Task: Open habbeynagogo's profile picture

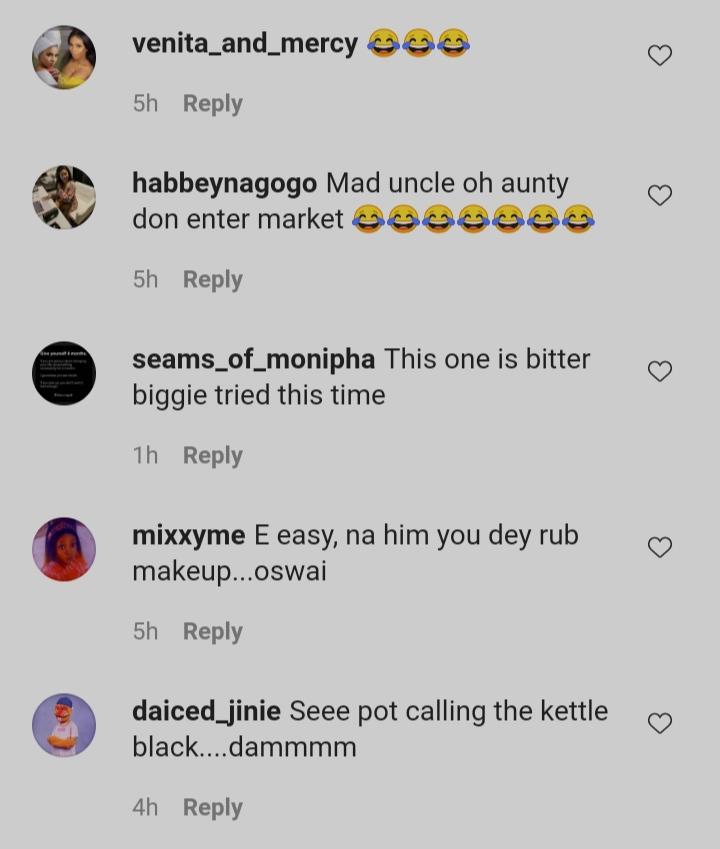Action: [x=64, y=197]
